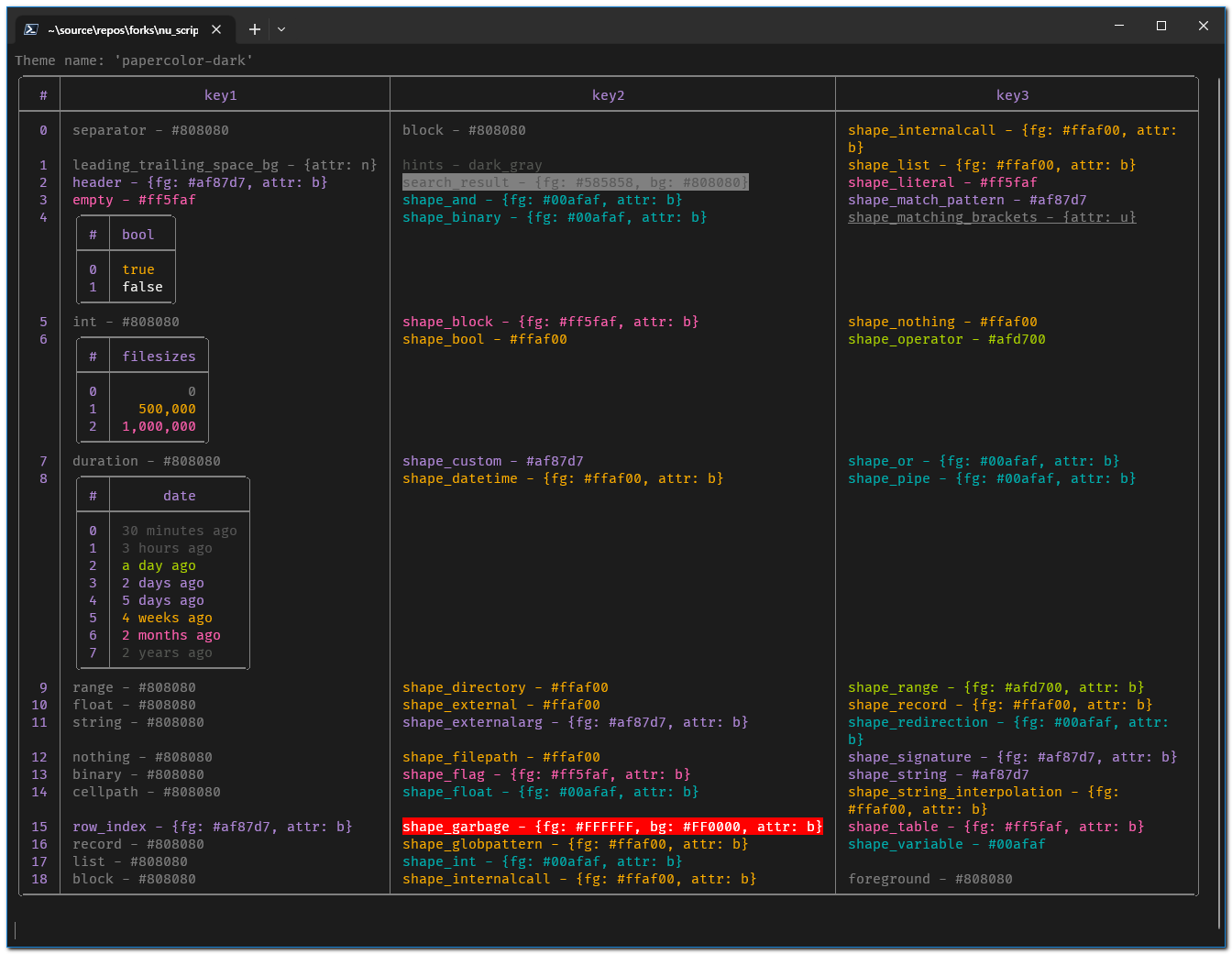Click the 'foreground - #808080' entry
The image size is (1232, 954).
(930, 879)
